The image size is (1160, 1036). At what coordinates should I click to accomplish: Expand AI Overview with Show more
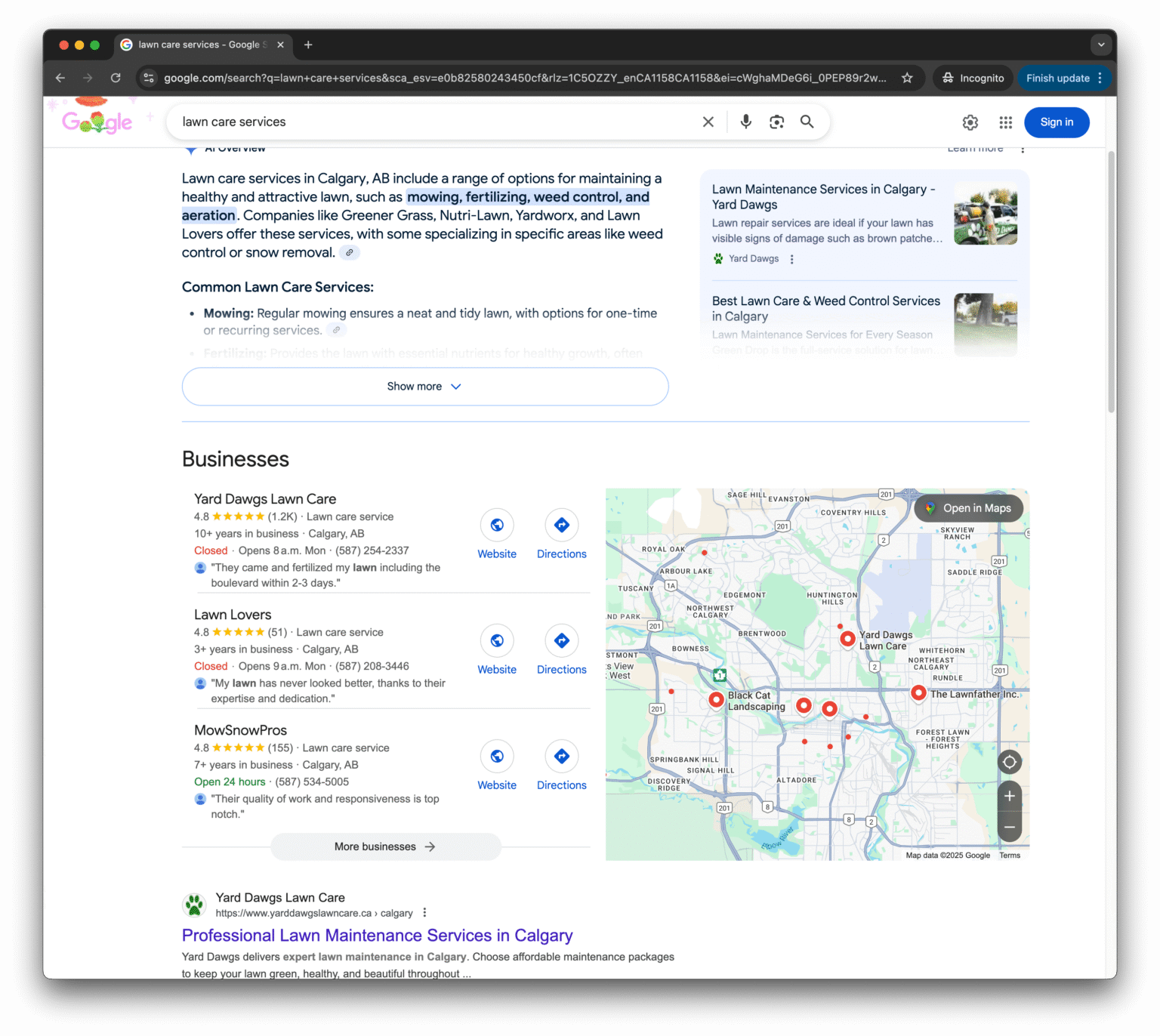[424, 387]
